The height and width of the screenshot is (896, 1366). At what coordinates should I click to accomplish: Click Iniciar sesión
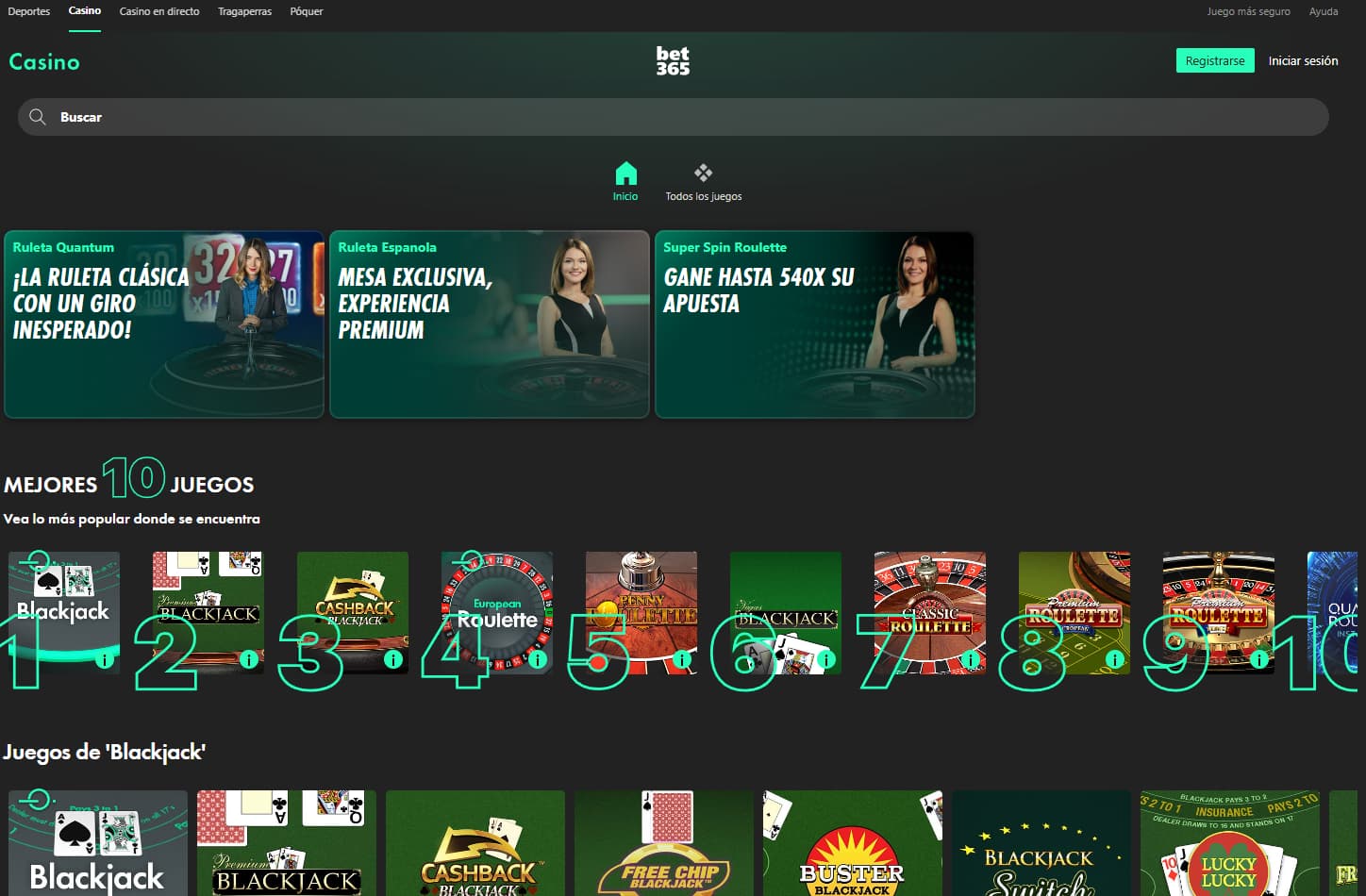tap(1303, 59)
